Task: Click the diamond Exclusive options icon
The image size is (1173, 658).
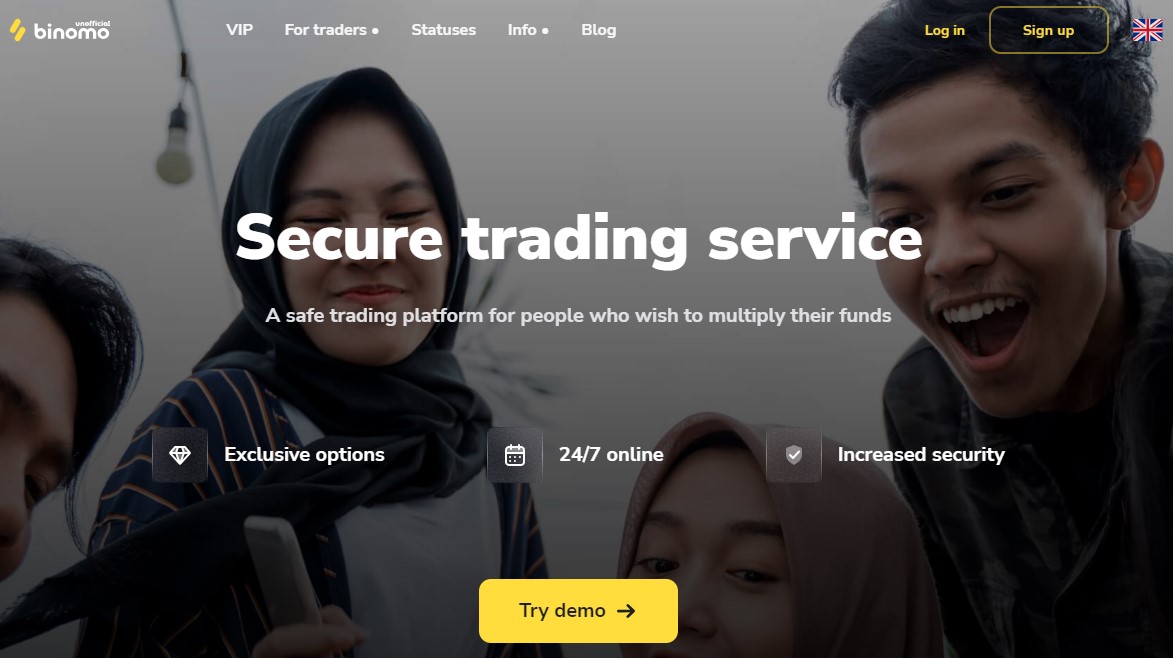Action: tap(180, 455)
